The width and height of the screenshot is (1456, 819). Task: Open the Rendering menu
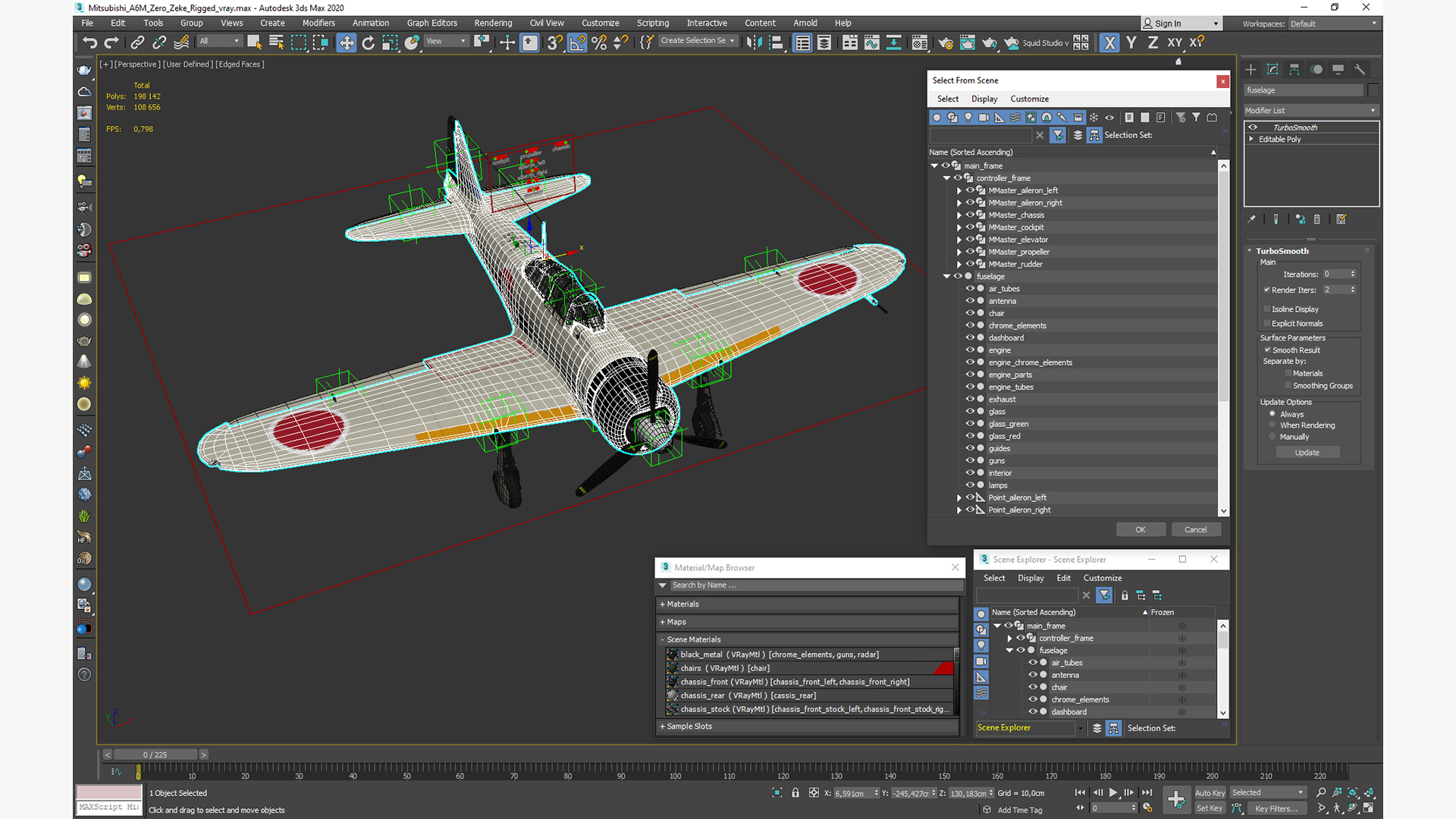tap(493, 23)
